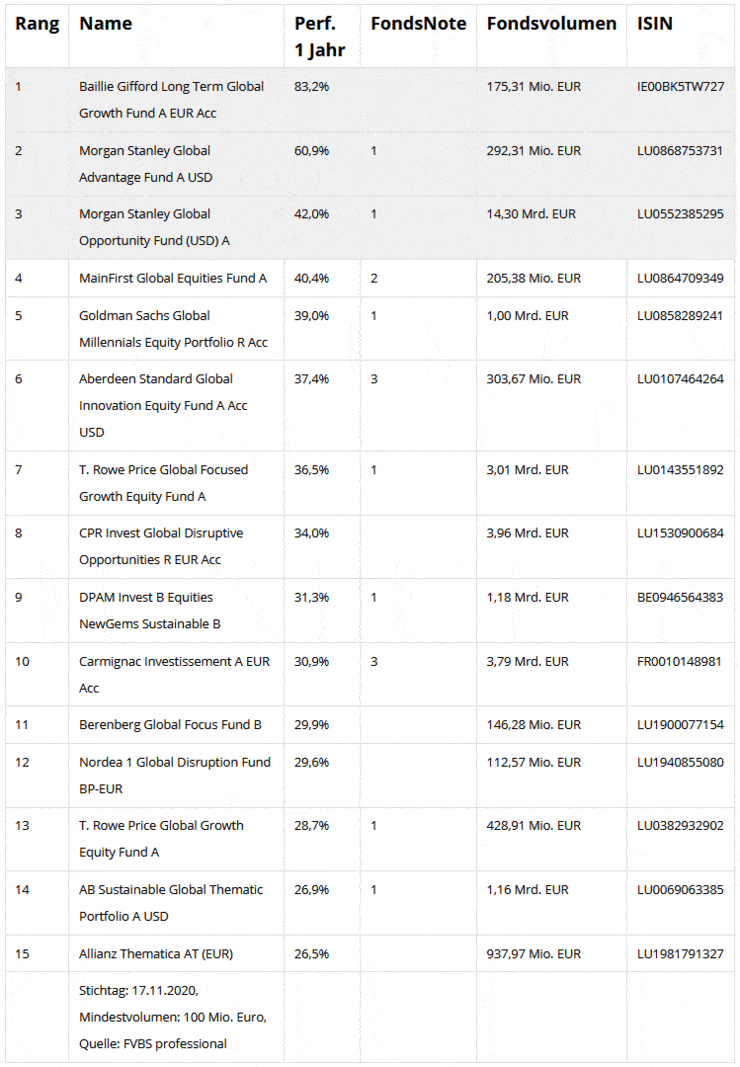
Task: Open Aberdeen Standard Global Innovation Equity Fund
Action: click(x=163, y=405)
